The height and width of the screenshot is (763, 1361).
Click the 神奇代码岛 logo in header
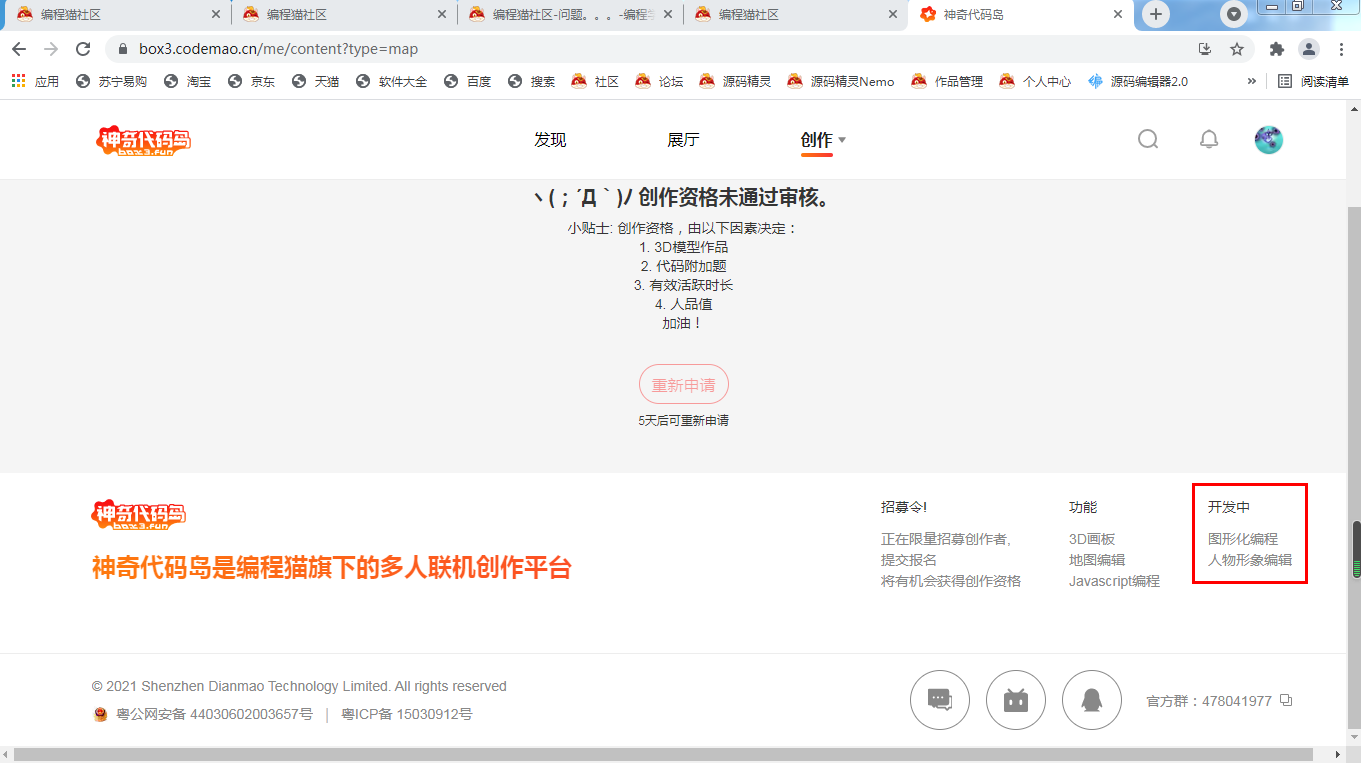click(x=143, y=140)
